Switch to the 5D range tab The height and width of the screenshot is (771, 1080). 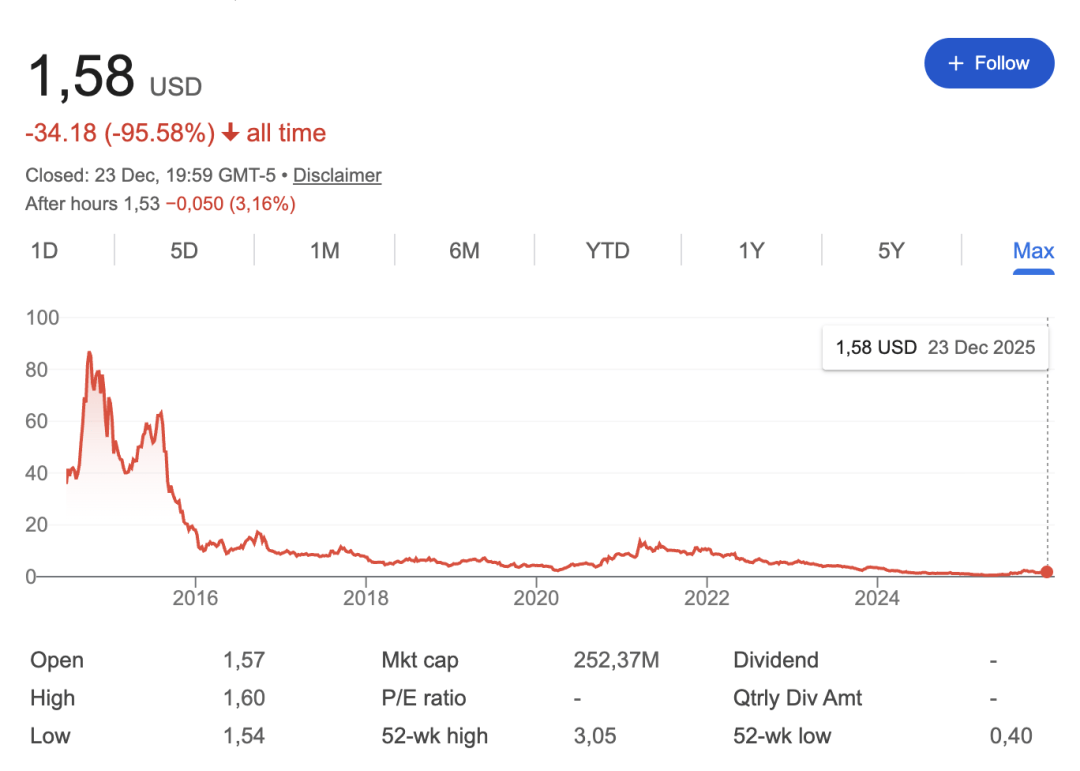[x=184, y=250]
